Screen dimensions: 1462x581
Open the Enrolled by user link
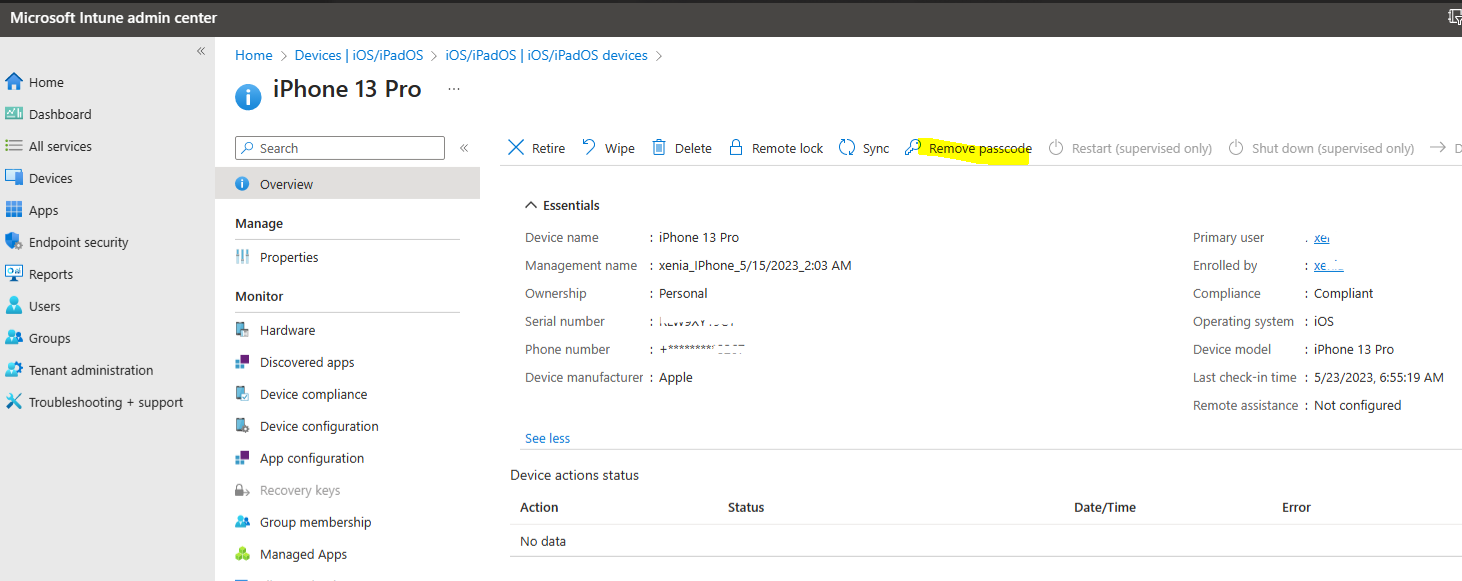tap(1328, 266)
